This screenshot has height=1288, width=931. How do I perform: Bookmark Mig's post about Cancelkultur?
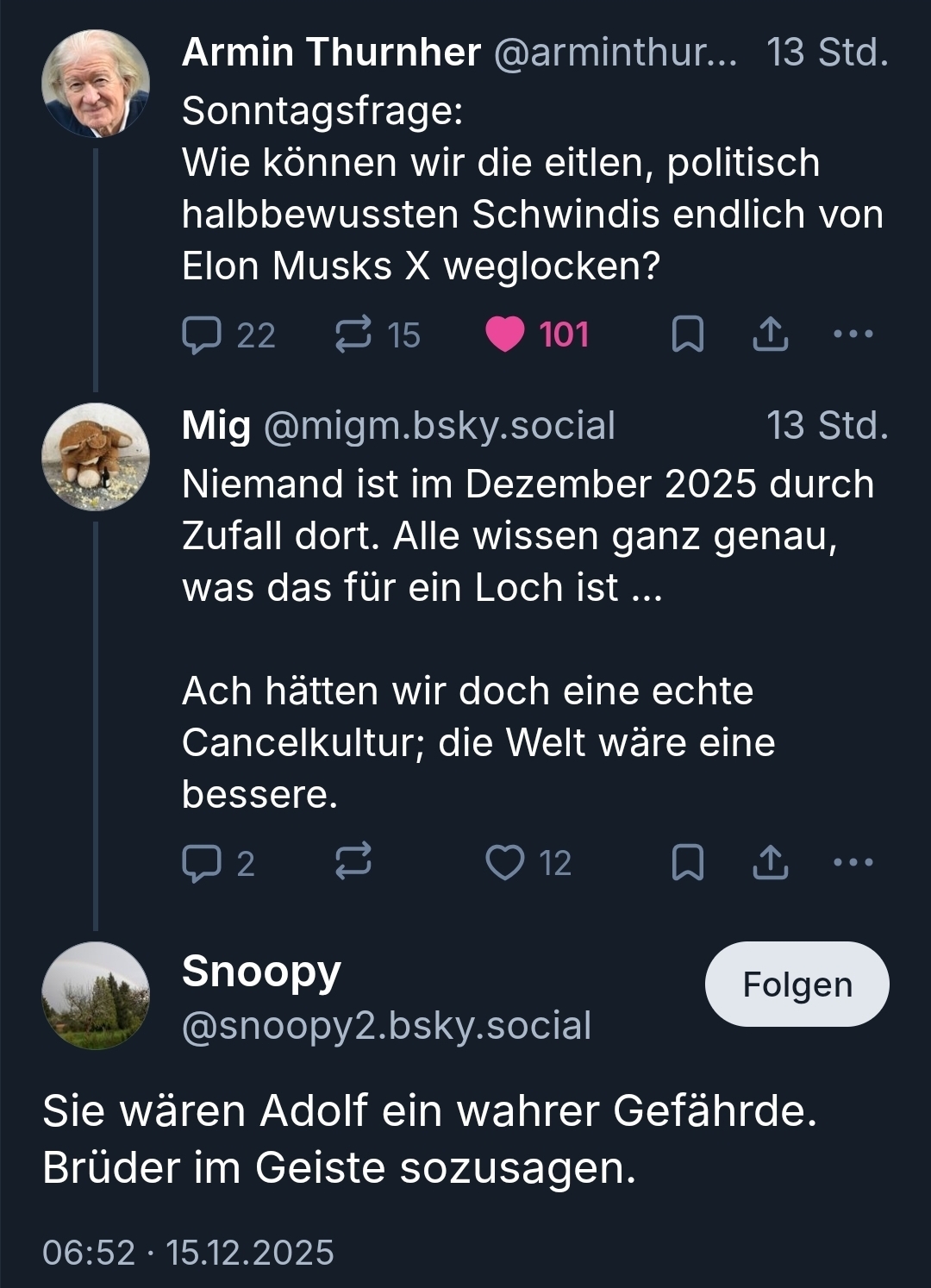pyautogui.click(x=687, y=863)
